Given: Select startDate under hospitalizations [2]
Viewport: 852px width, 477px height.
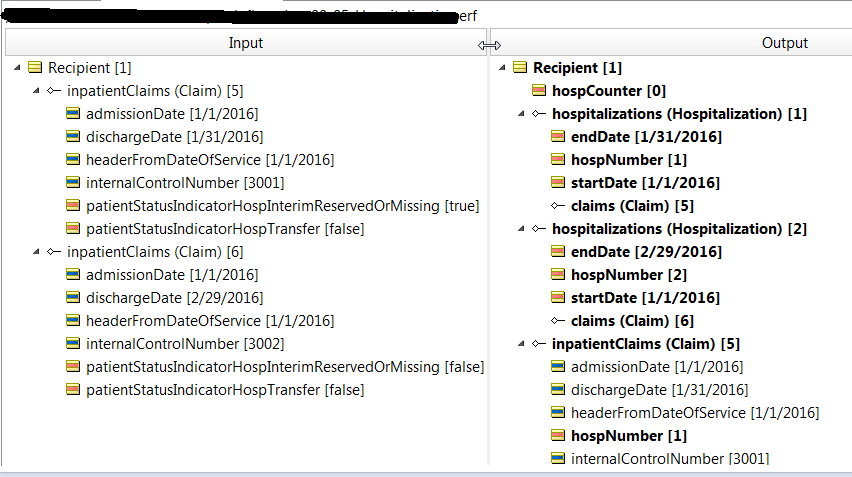Looking at the screenshot, I should pos(645,298).
